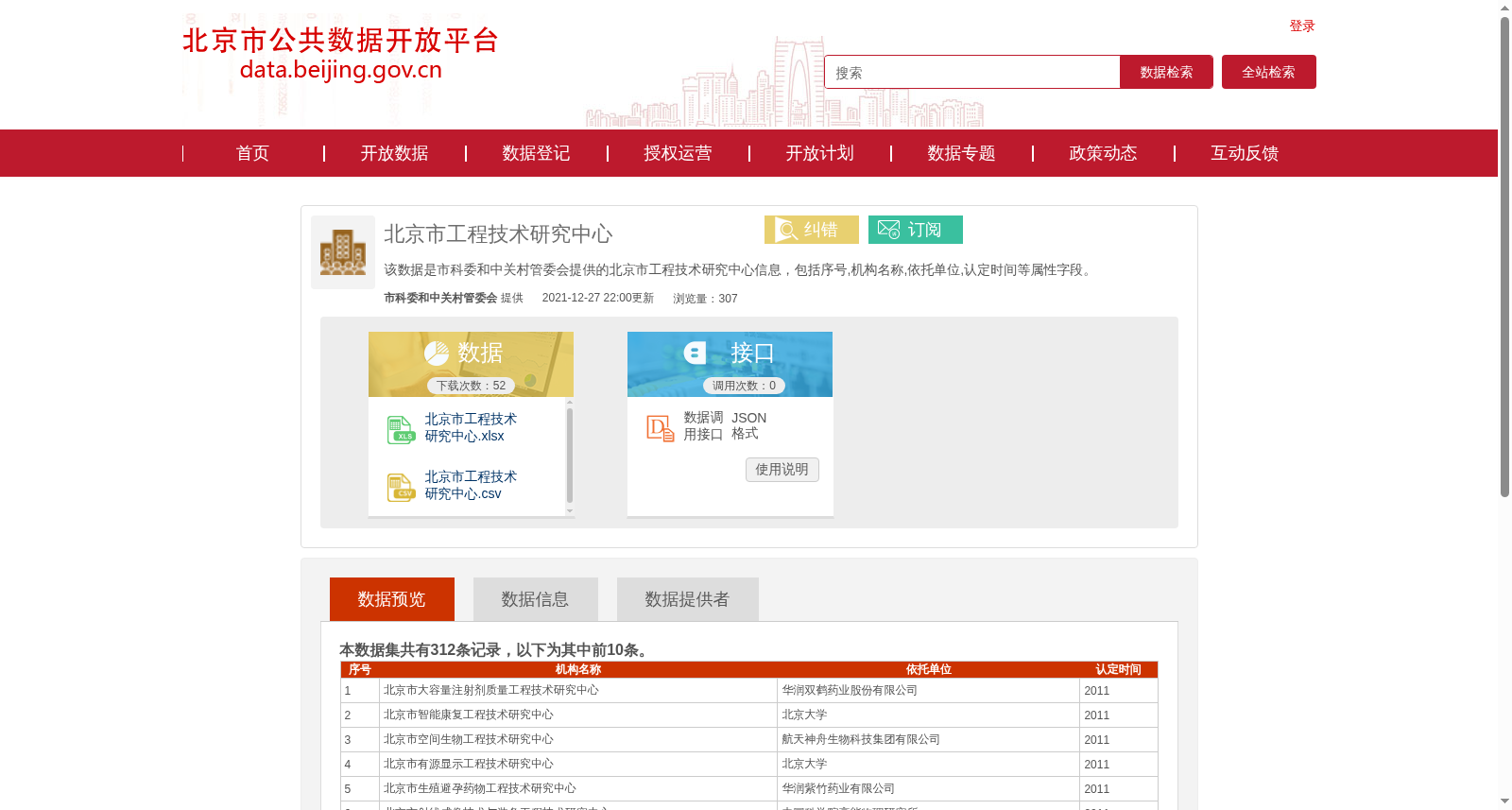Go to 首页 in navigation
The height and width of the screenshot is (810, 1512).
(x=252, y=153)
